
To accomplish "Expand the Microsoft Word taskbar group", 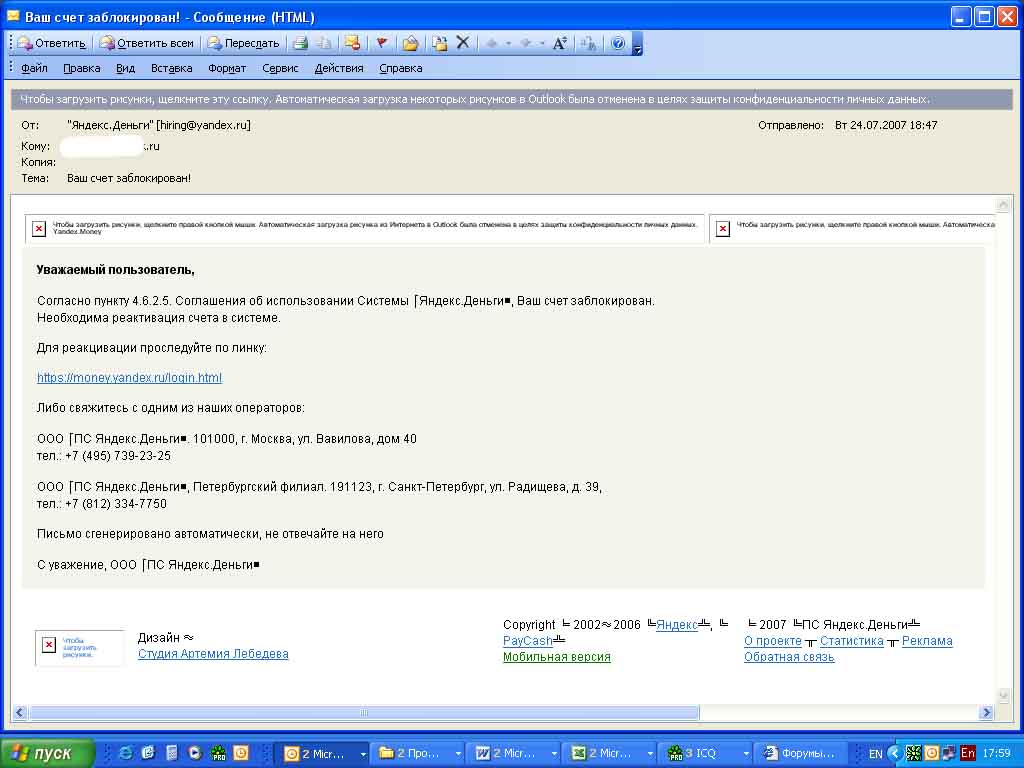I will (x=555, y=753).
